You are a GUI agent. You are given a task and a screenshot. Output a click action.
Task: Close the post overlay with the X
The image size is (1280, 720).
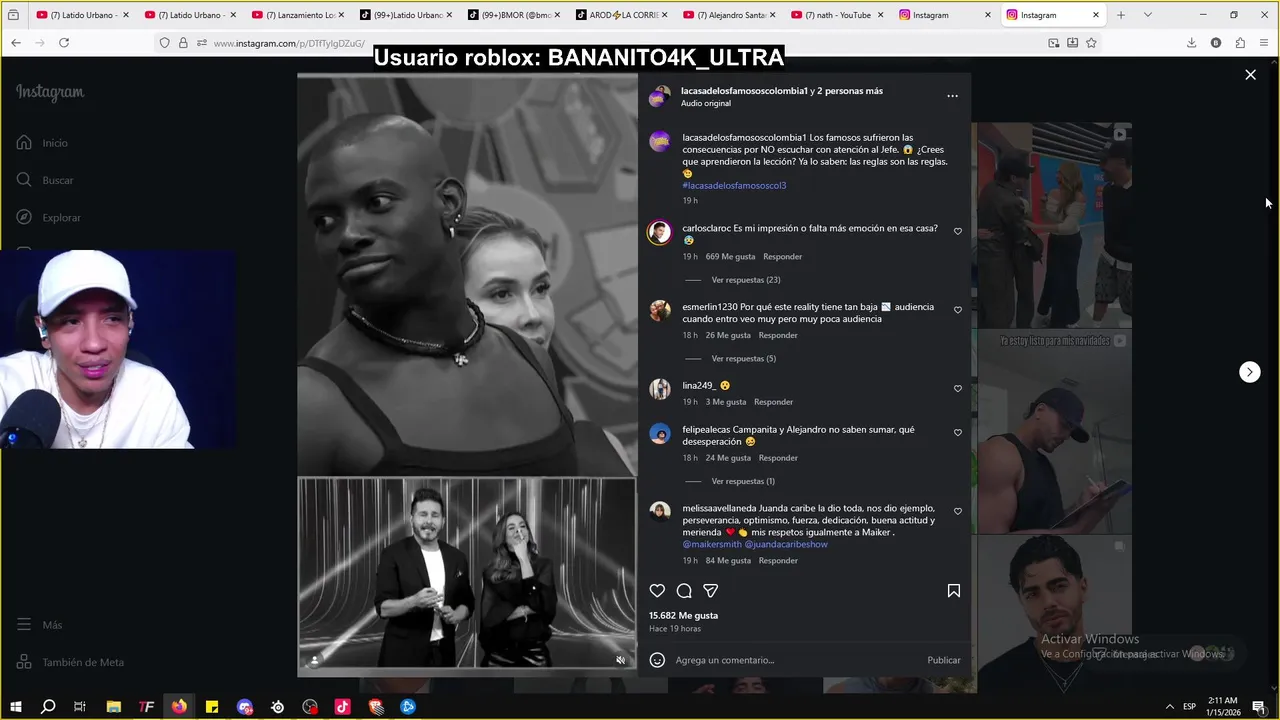(x=1250, y=75)
